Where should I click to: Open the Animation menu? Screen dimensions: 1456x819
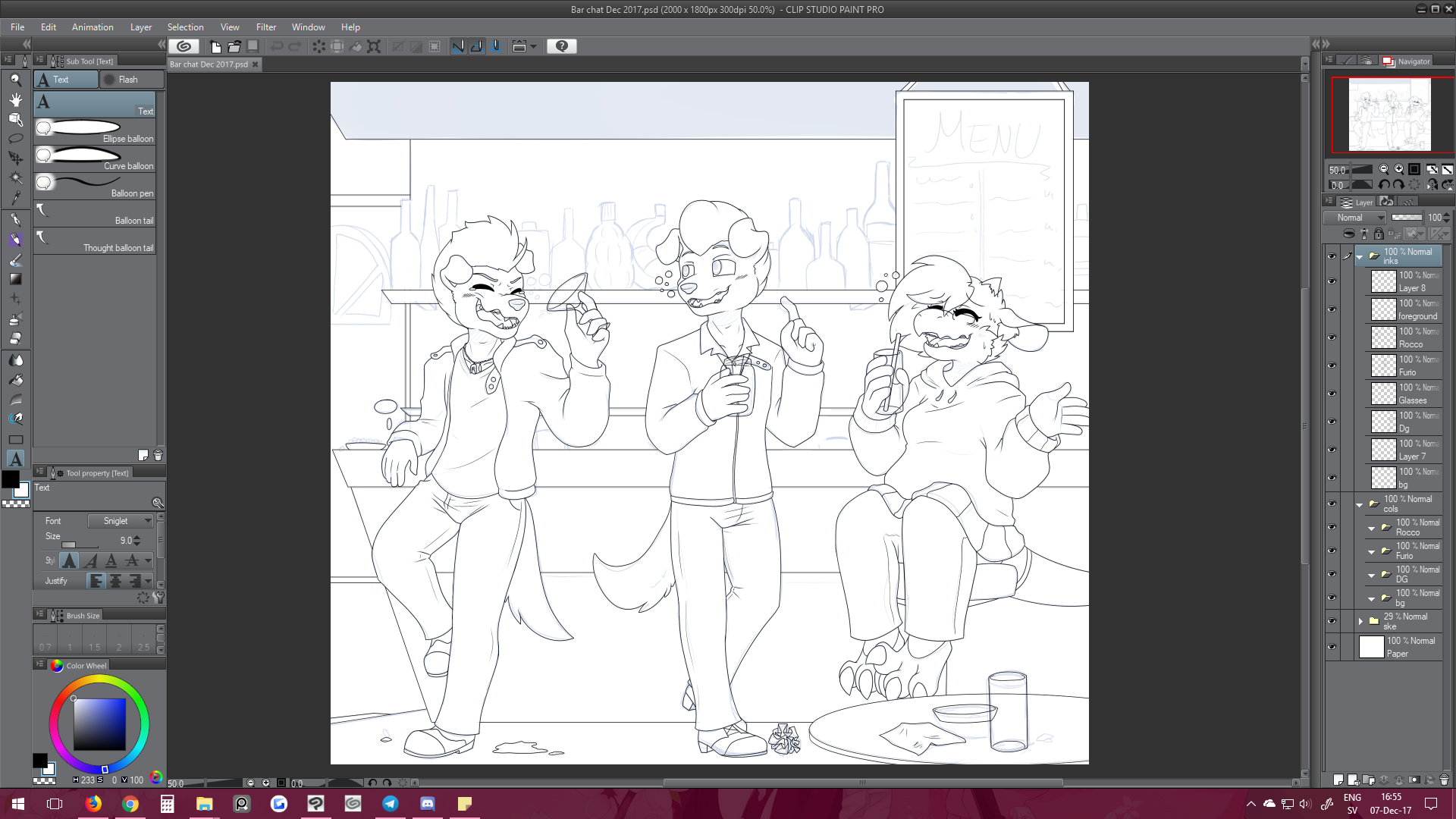pos(93,27)
